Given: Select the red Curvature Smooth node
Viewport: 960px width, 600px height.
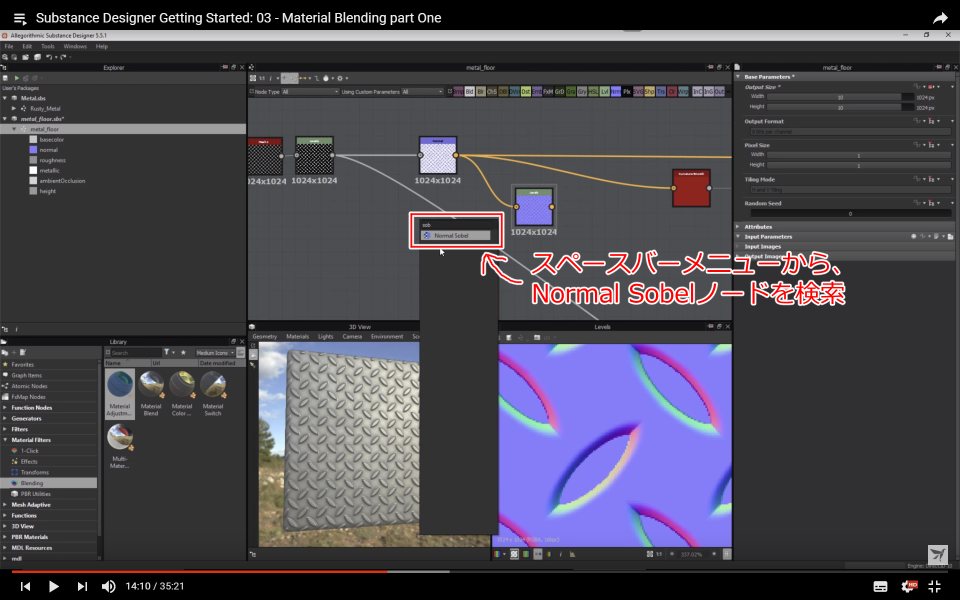Looking at the screenshot, I should tap(691, 188).
